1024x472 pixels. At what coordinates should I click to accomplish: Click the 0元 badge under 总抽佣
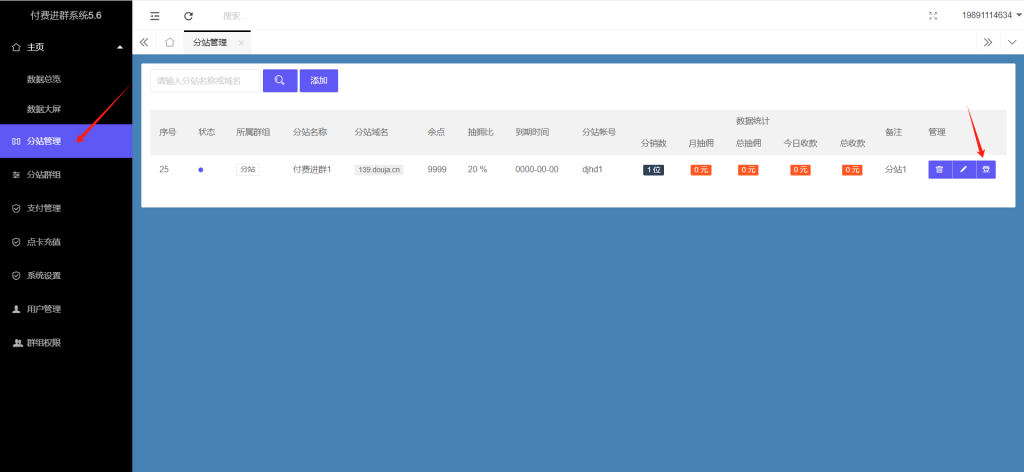point(748,170)
